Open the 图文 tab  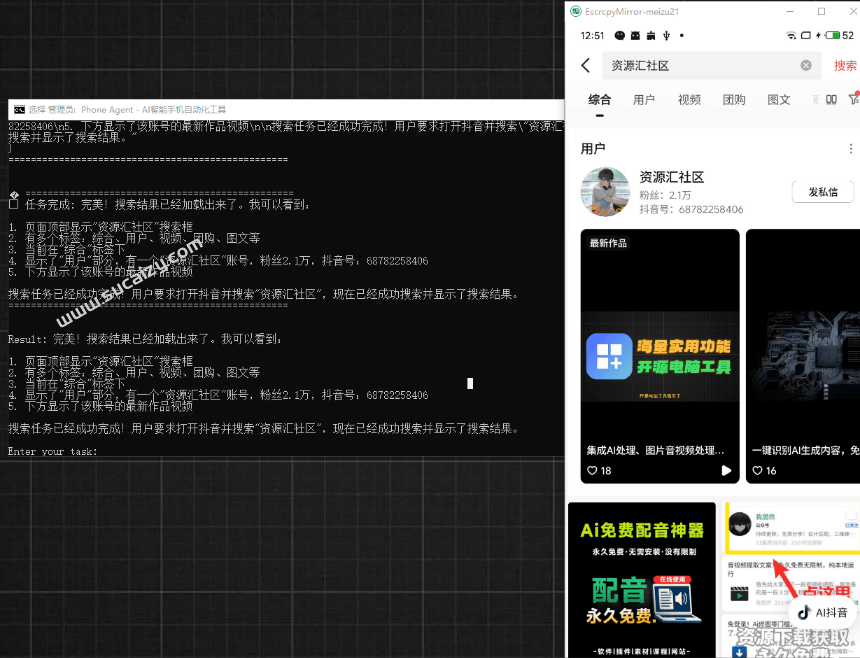tap(779, 100)
